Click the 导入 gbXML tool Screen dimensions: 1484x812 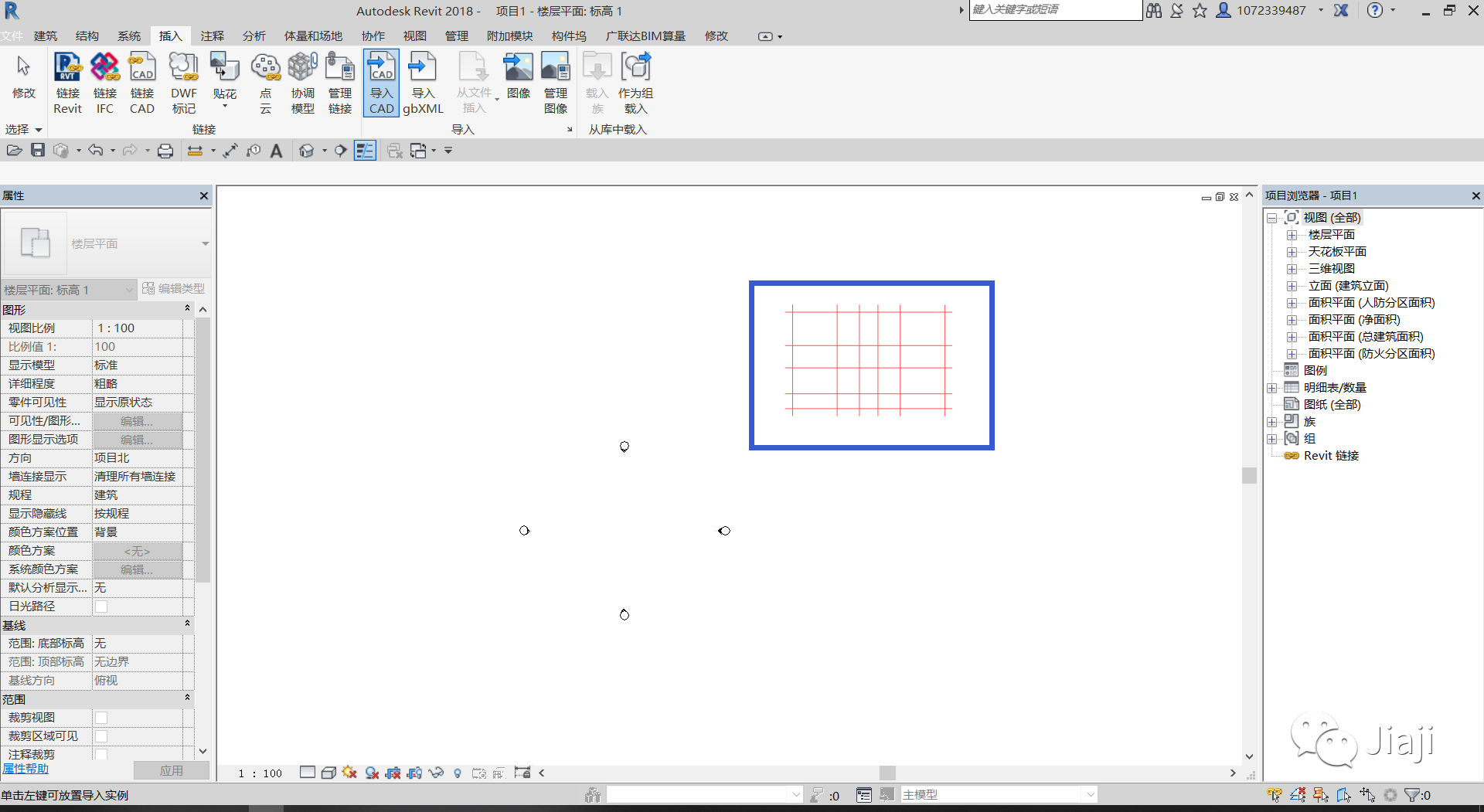[423, 83]
